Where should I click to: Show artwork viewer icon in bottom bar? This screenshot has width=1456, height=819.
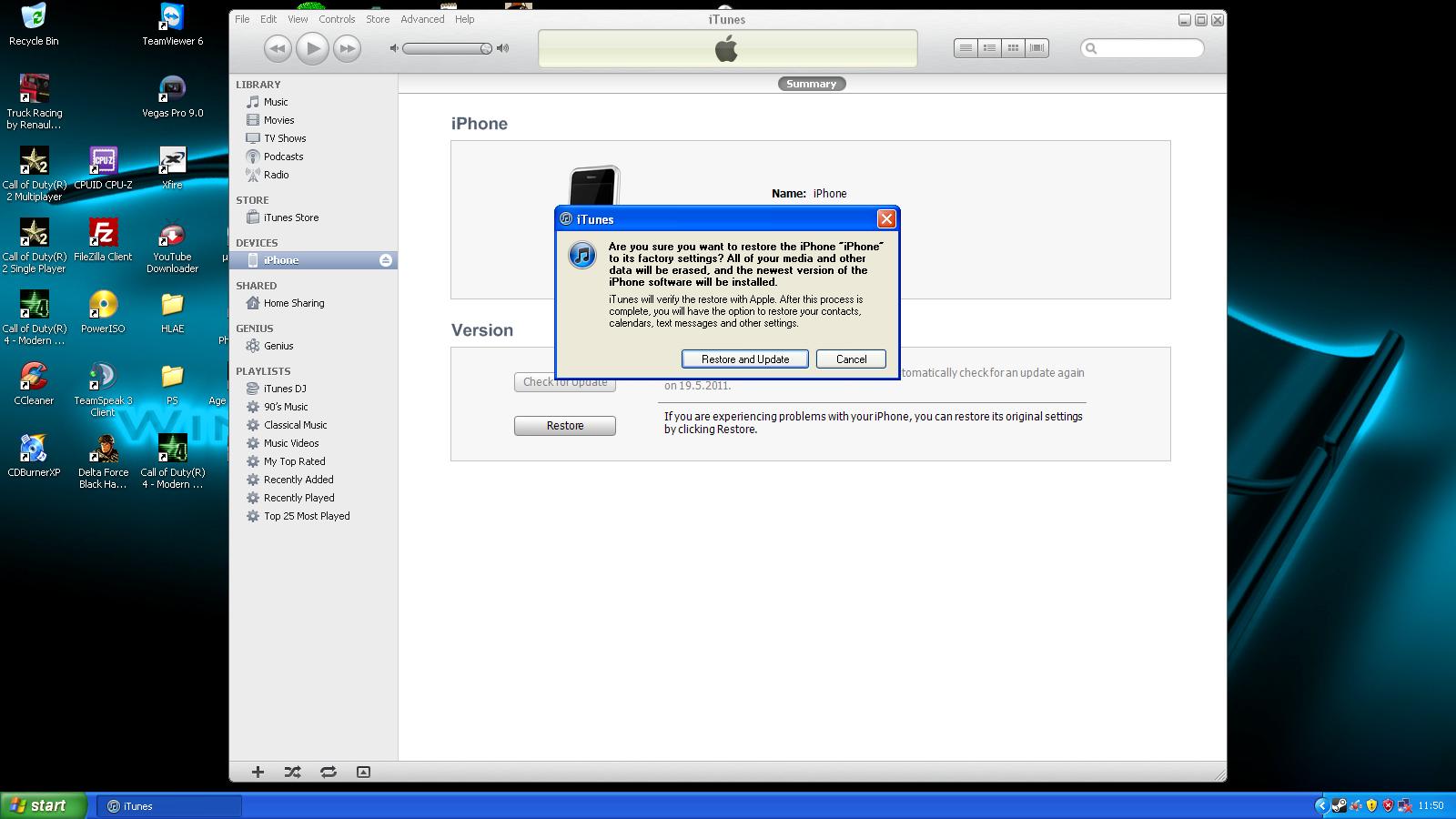coord(363,772)
